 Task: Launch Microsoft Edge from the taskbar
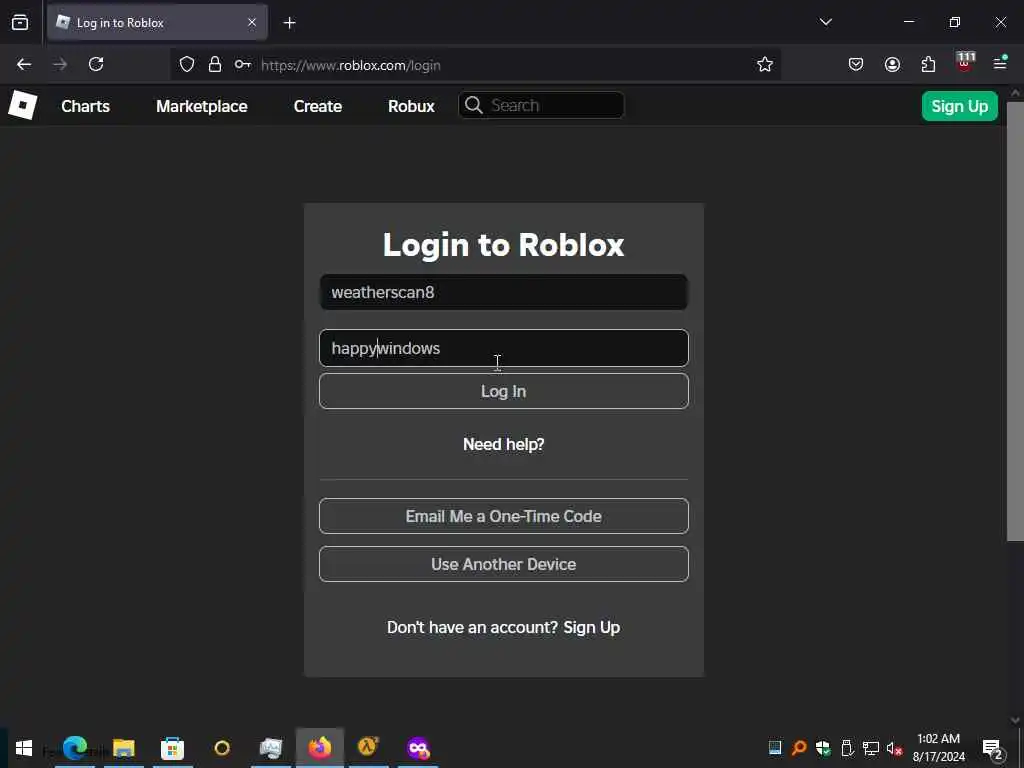click(x=74, y=748)
